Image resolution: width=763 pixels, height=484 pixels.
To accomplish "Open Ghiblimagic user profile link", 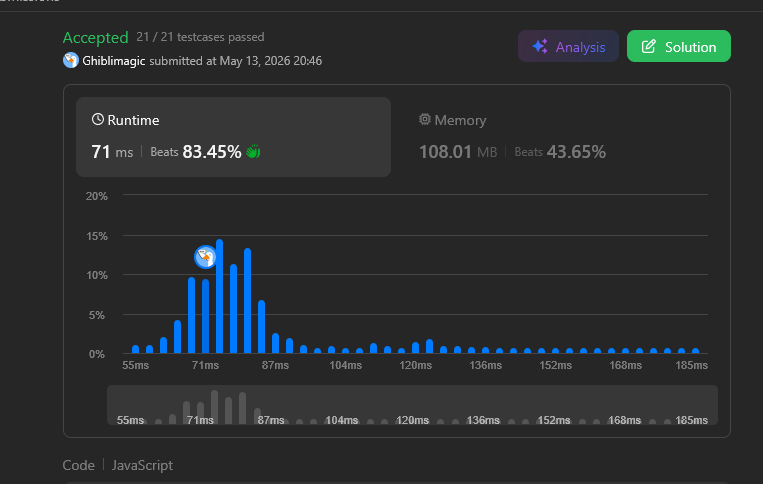I will click(x=113, y=61).
